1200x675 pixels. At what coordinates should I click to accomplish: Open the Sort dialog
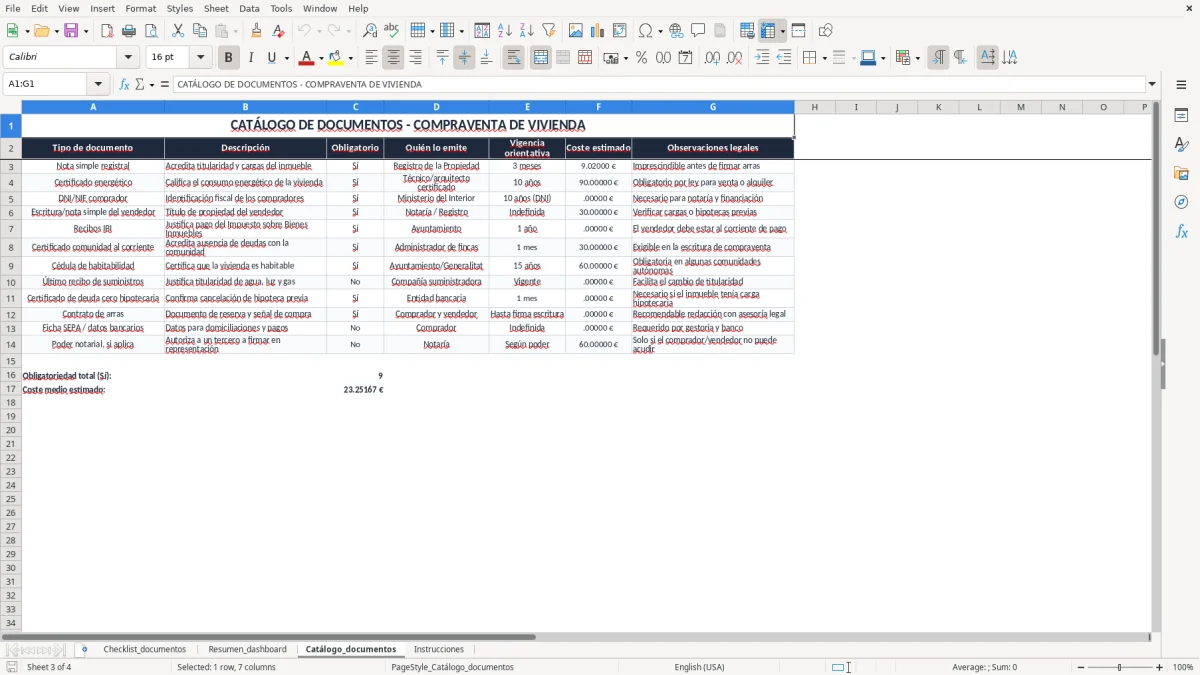[482, 31]
